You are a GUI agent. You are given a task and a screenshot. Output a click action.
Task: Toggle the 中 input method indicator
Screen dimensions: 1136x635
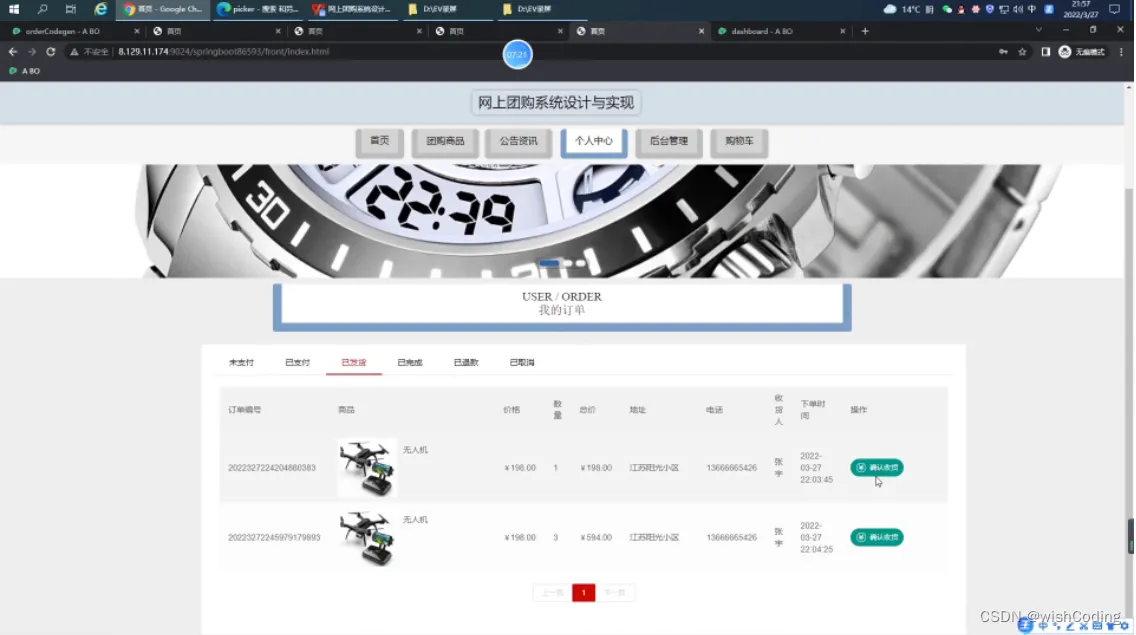(1032, 9)
